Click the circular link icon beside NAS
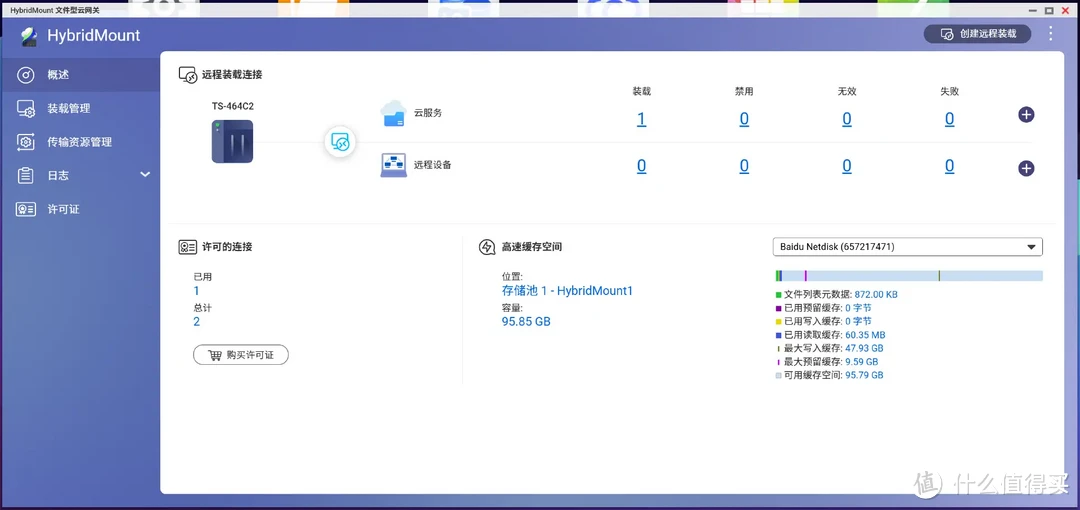Screen dimensions: 1080x510 (340, 142)
